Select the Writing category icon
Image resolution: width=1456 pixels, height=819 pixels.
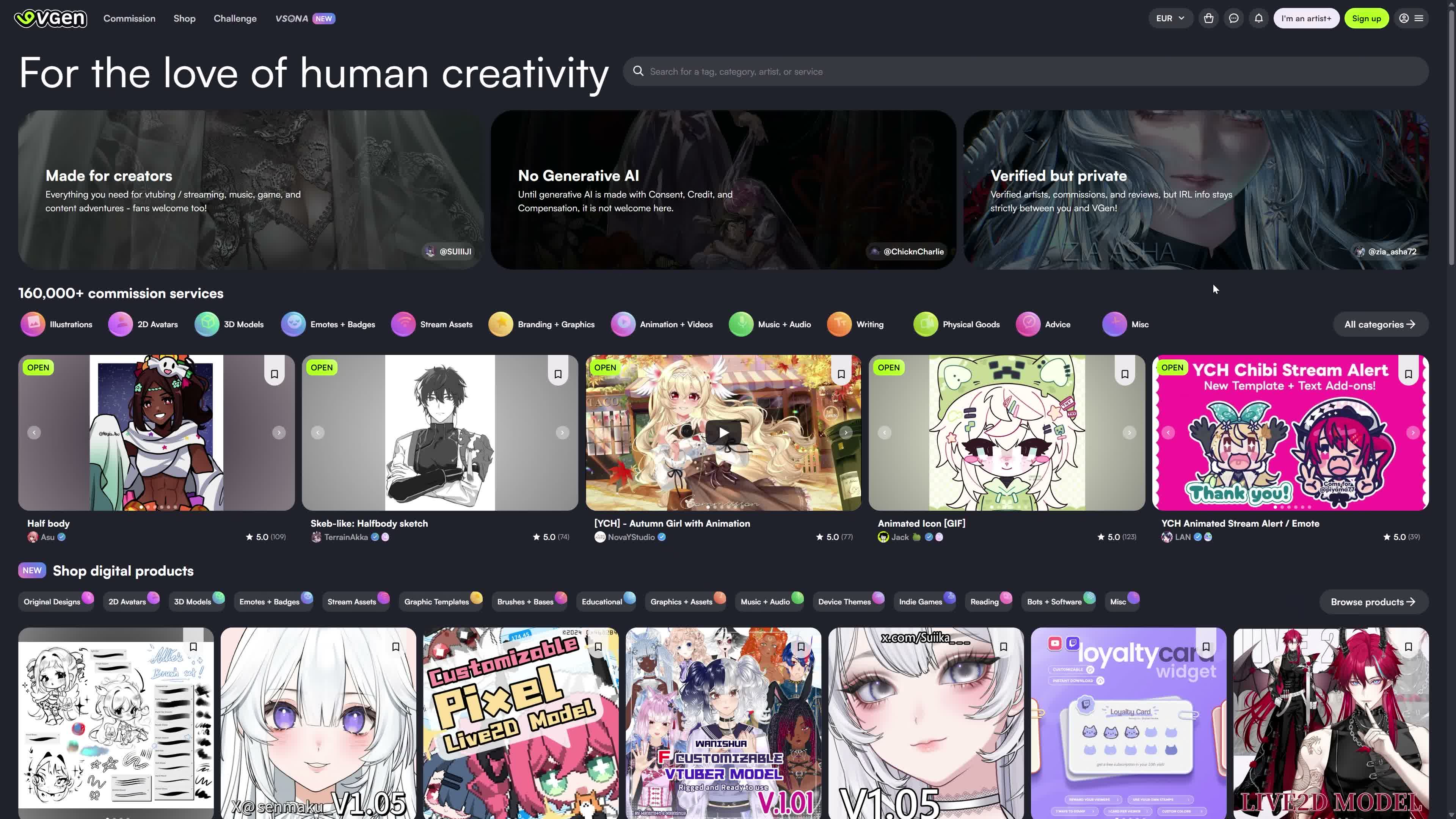click(839, 324)
